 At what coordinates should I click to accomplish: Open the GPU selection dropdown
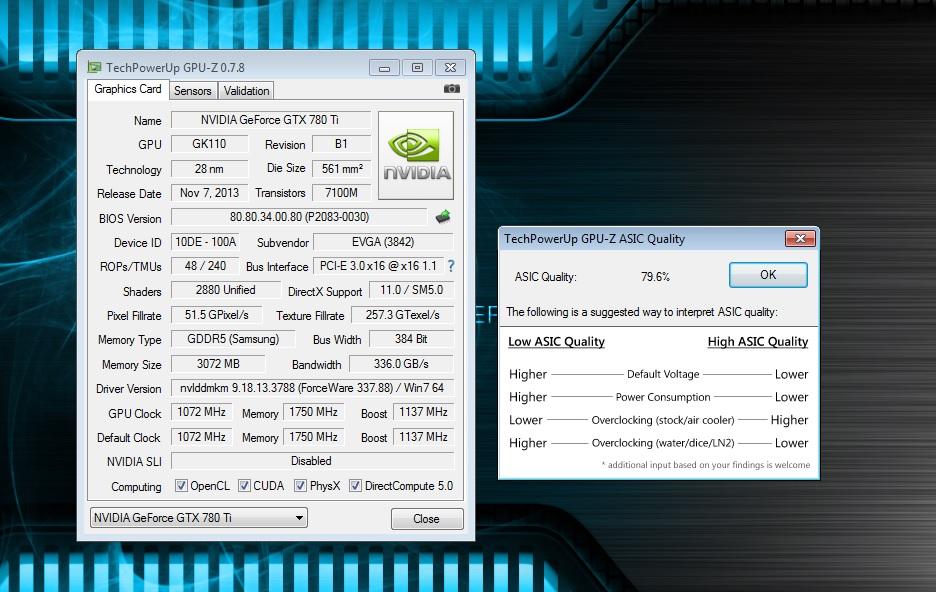pos(199,517)
